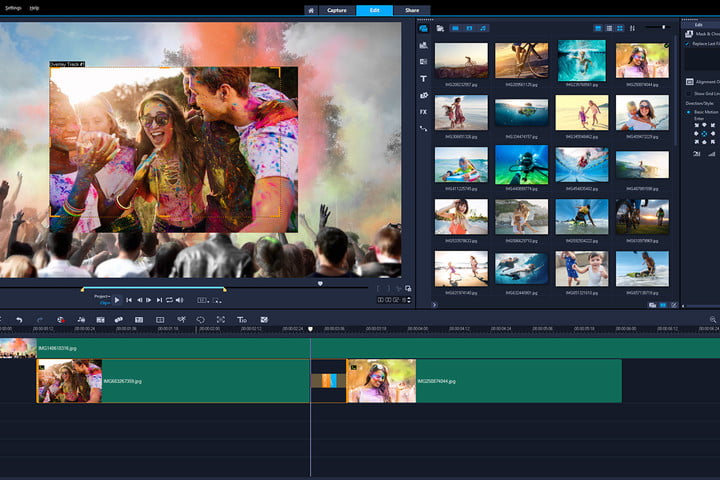Jump to the end of the preview
Image resolution: width=720 pixels, height=480 pixels.
click(x=159, y=300)
